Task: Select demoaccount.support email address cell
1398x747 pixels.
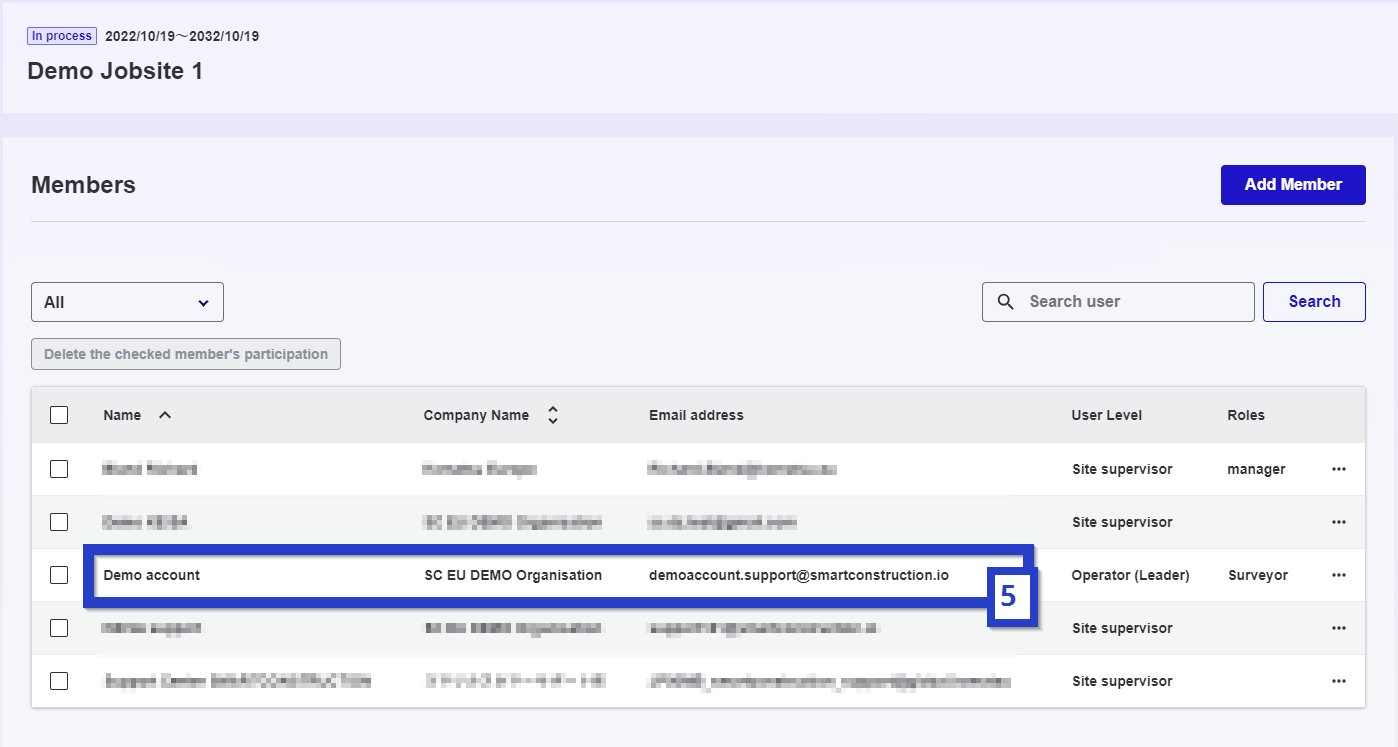Action: 798,575
